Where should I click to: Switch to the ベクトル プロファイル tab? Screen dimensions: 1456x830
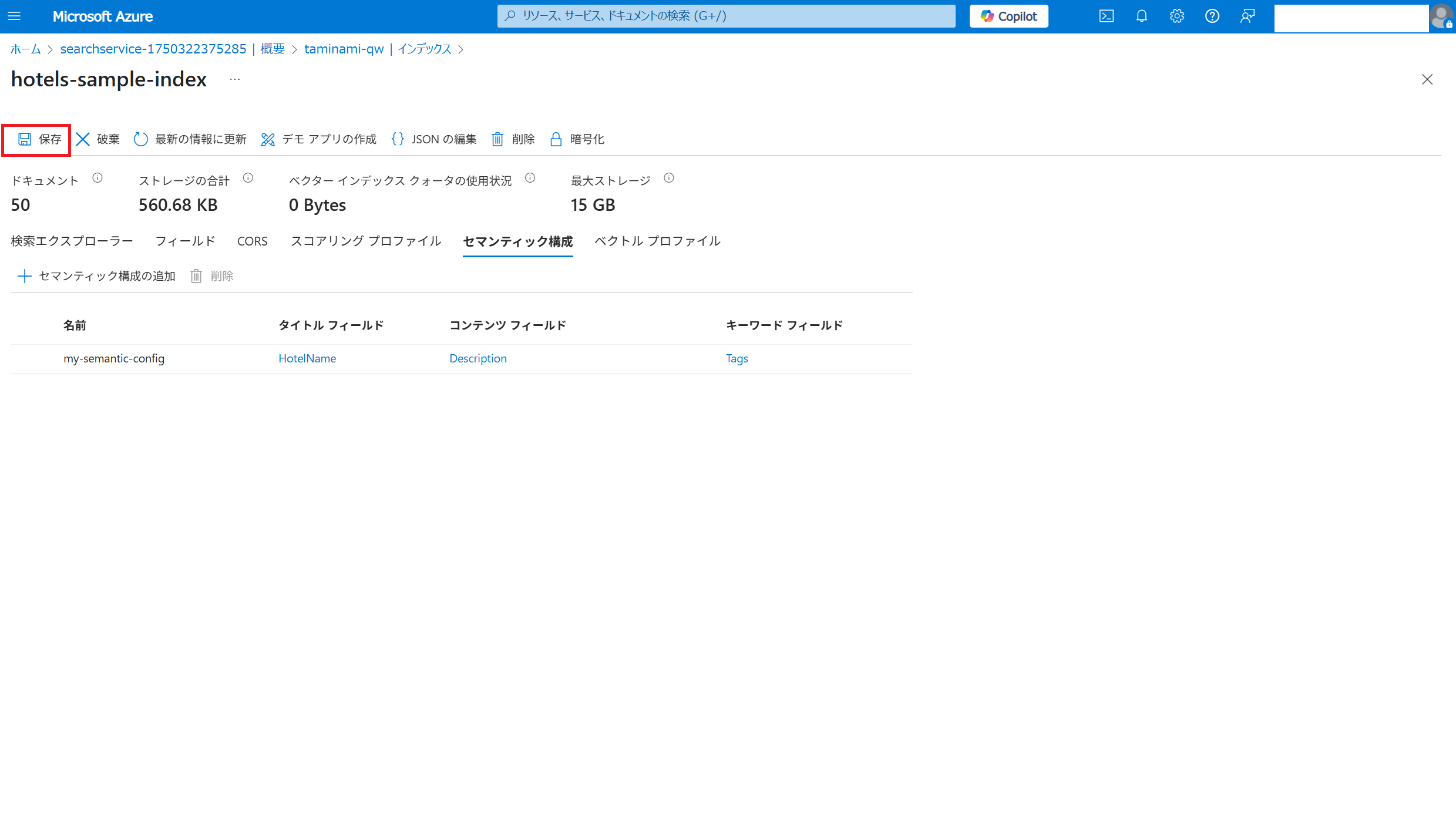click(x=657, y=241)
